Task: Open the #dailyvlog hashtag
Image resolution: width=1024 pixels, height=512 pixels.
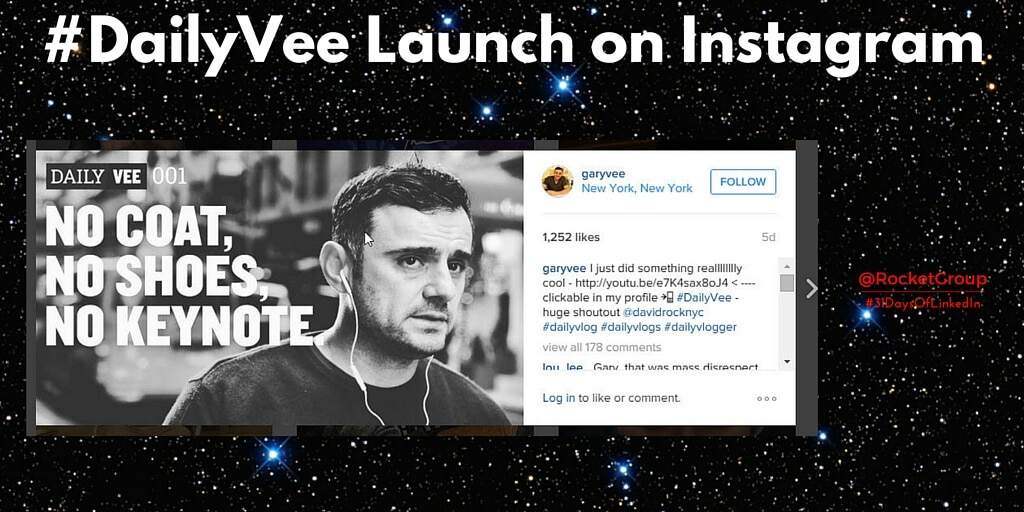Action: (569, 327)
